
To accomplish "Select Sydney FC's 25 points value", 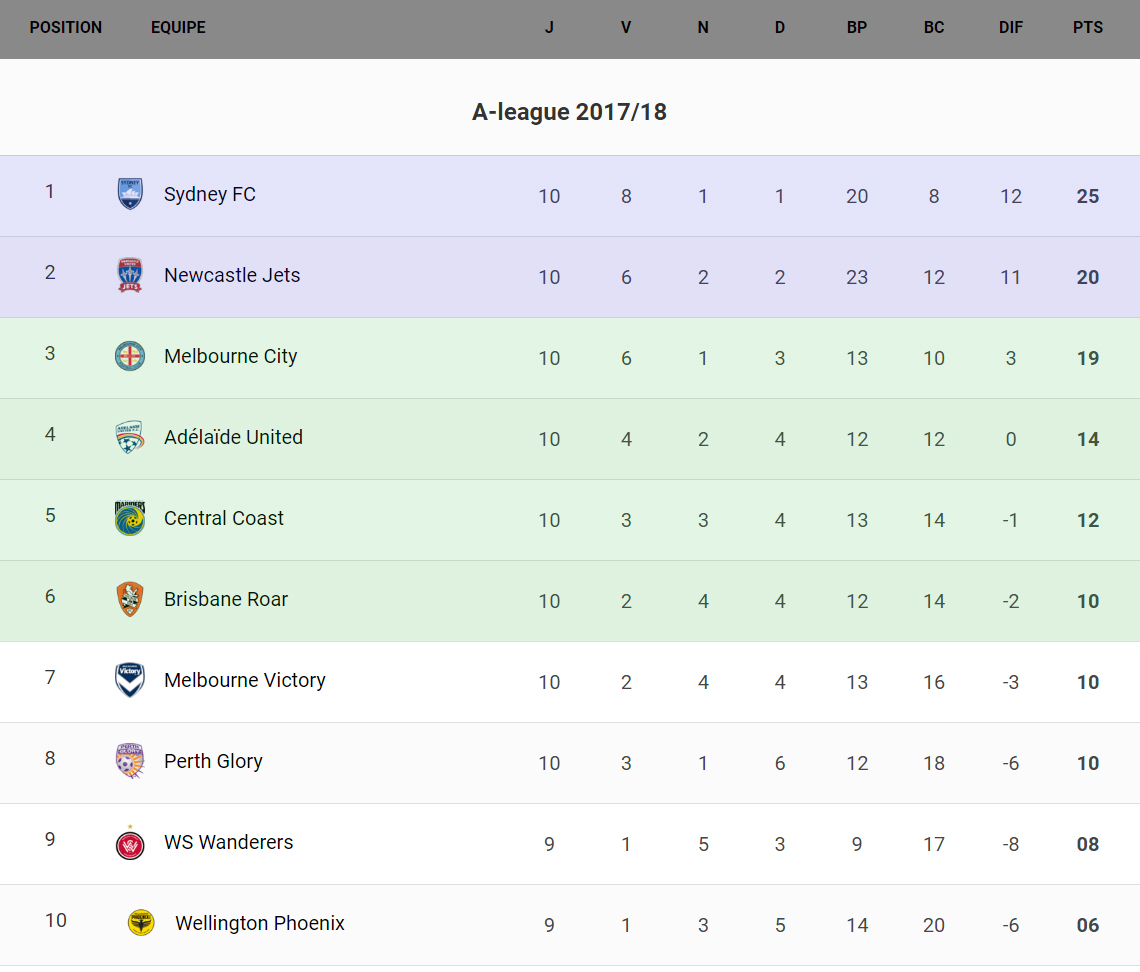I will coord(1088,196).
